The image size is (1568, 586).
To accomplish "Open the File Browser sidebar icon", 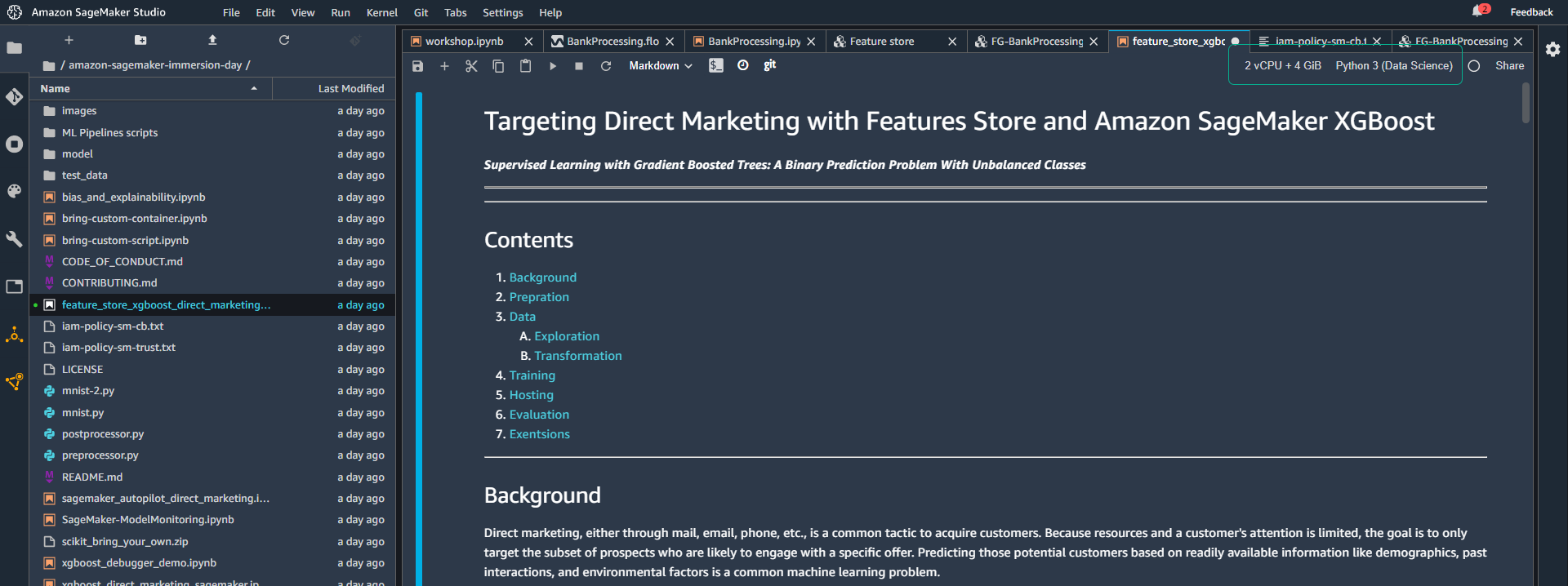I will [x=14, y=48].
